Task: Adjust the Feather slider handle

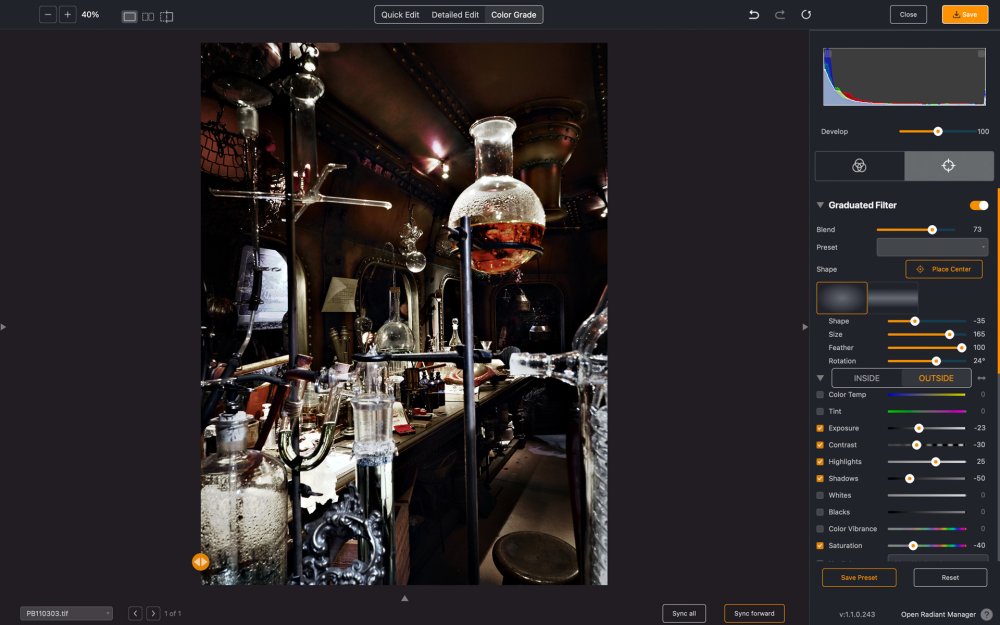Action: pos(961,348)
